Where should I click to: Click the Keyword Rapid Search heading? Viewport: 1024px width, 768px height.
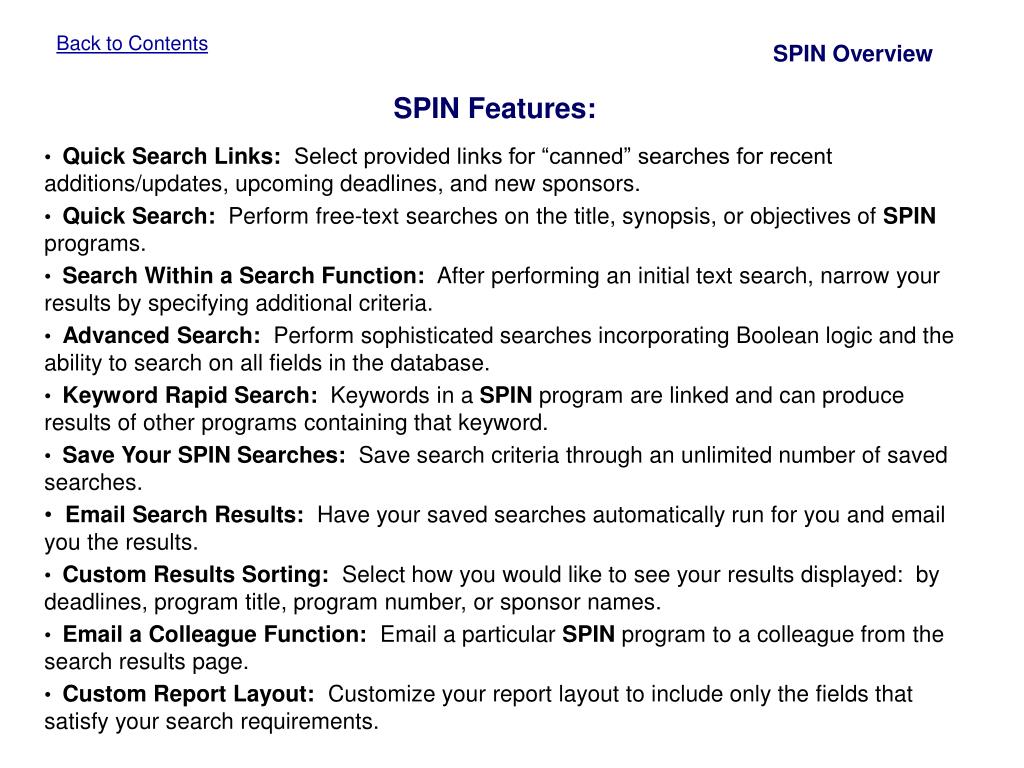coord(190,395)
